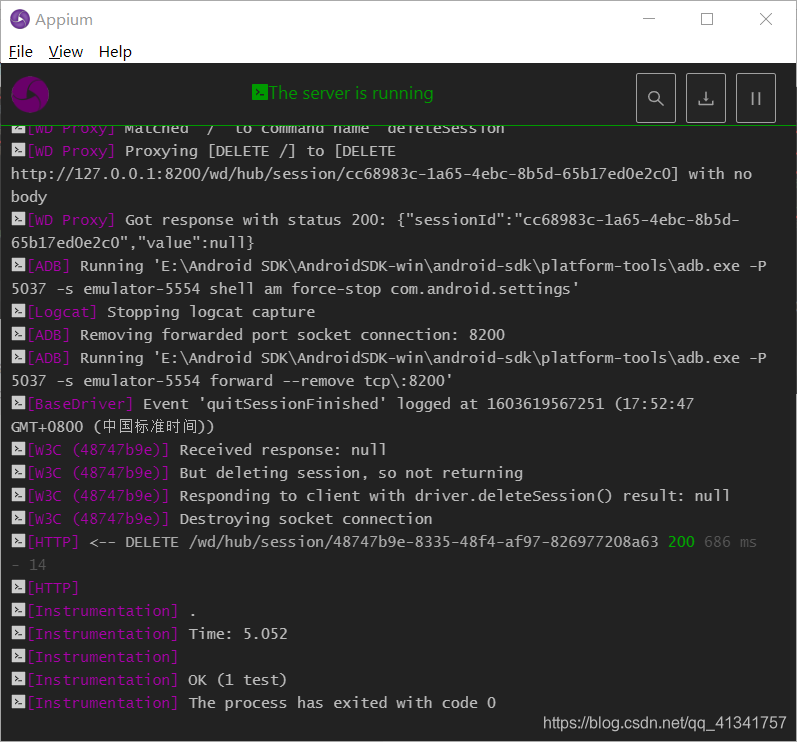
Task: Click the 'Time: 5.052' text
Action: click(x=238, y=634)
